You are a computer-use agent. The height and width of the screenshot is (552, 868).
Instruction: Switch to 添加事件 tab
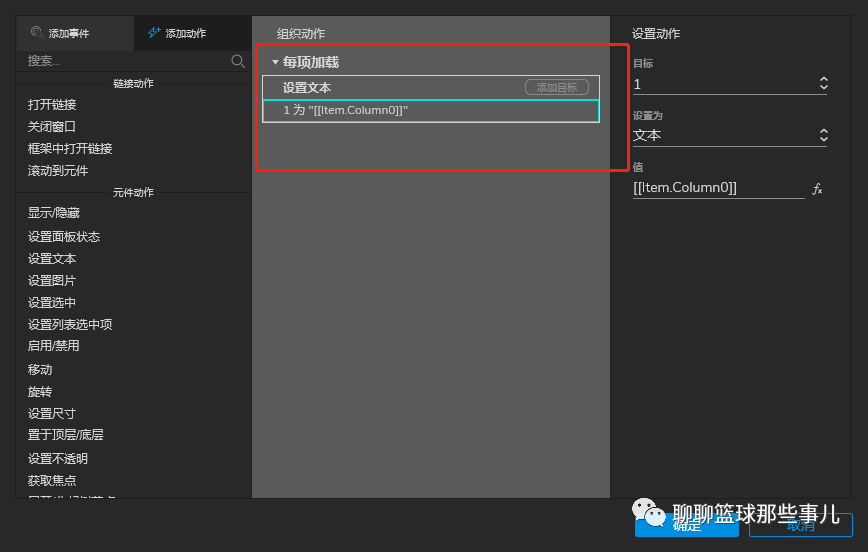(x=75, y=33)
